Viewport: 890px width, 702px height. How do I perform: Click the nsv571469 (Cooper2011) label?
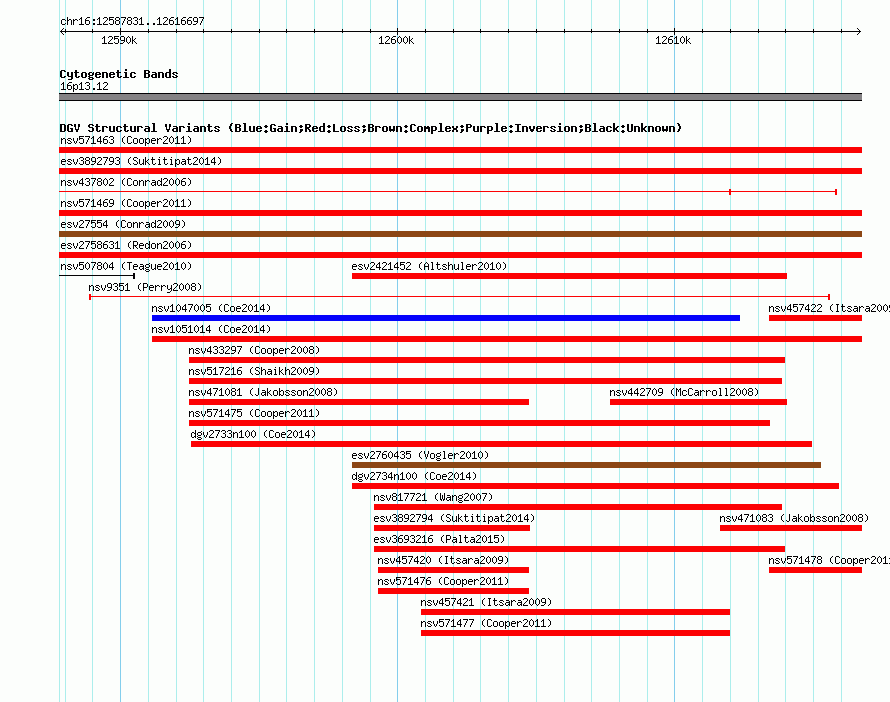(x=126, y=203)
